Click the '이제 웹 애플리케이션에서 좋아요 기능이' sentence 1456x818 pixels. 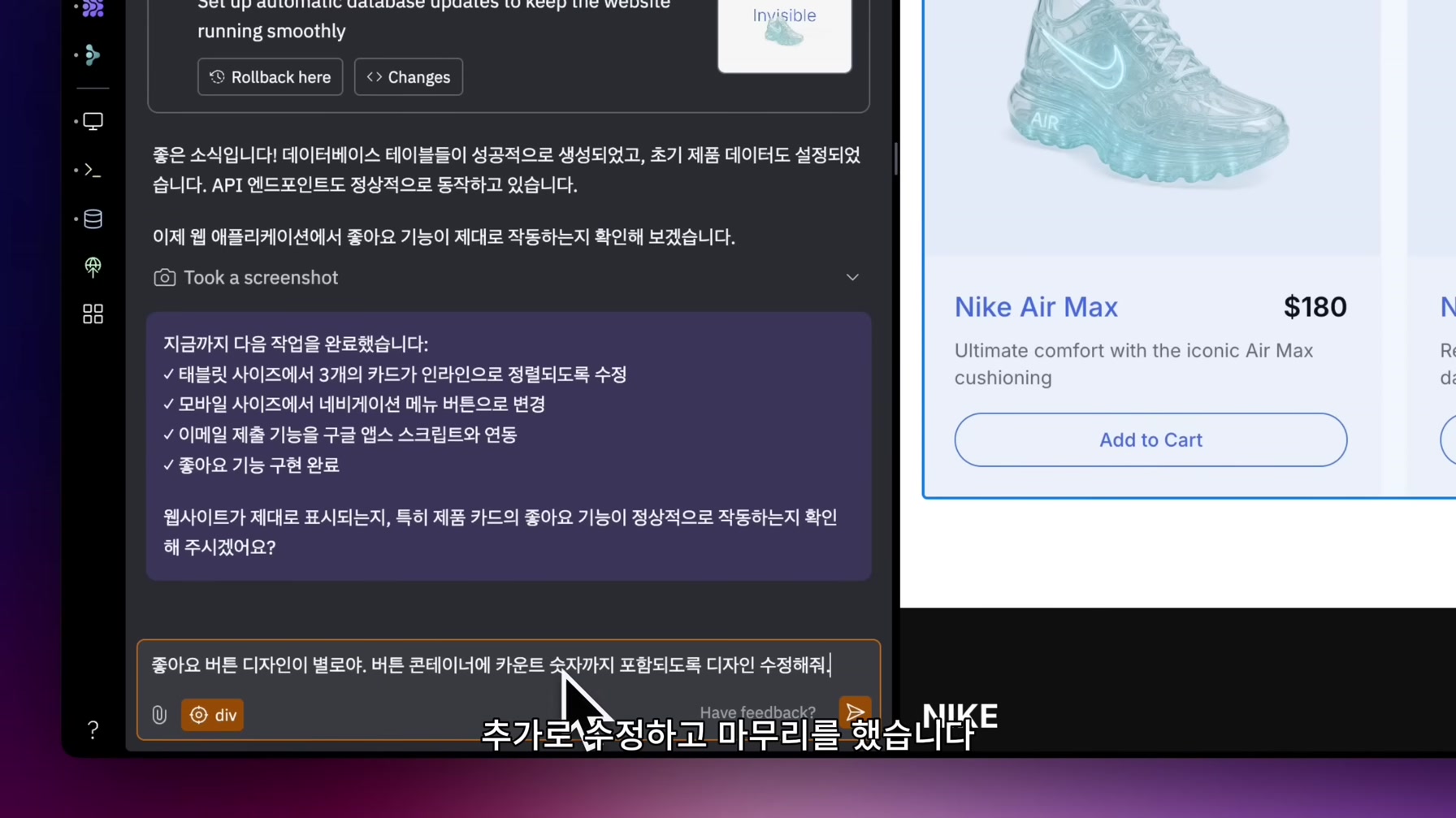444,237
